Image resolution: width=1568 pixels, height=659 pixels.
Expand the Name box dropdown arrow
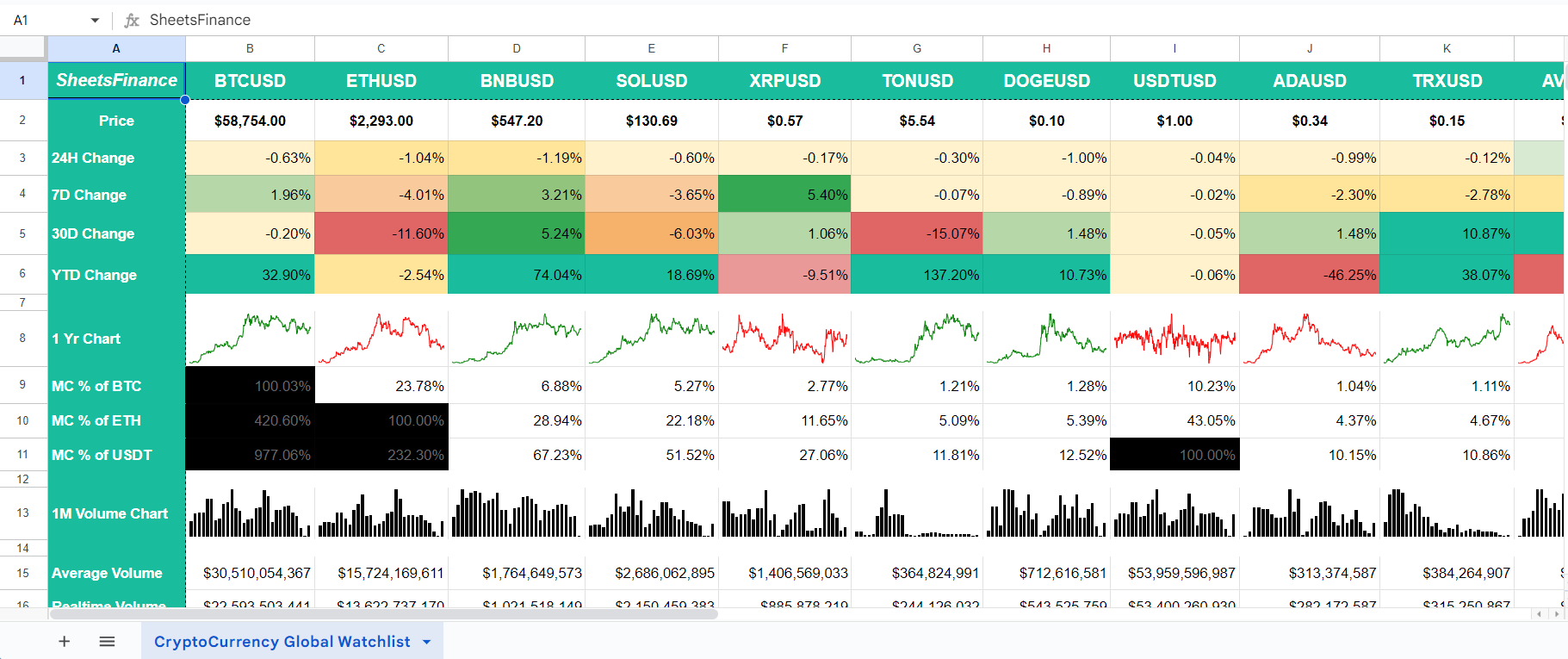[95, 20]
